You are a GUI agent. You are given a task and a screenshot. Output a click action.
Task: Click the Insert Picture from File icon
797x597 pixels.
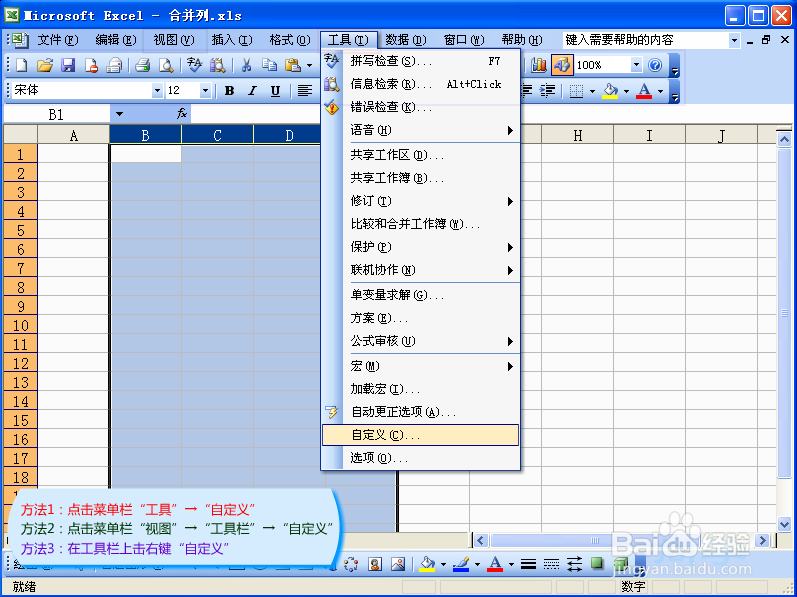(x=398, y=563)
